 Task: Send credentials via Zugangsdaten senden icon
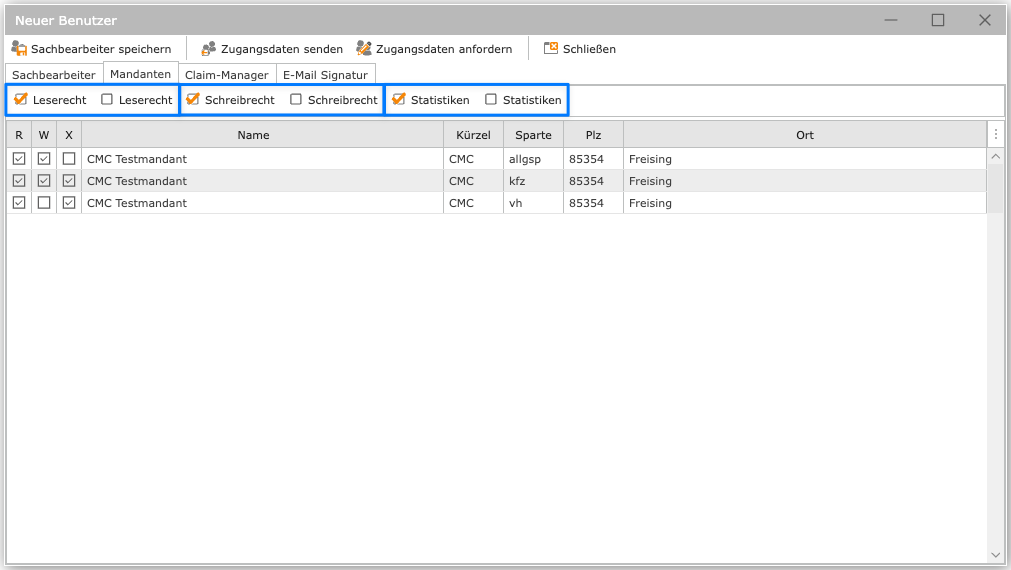(x=209, y=48)
